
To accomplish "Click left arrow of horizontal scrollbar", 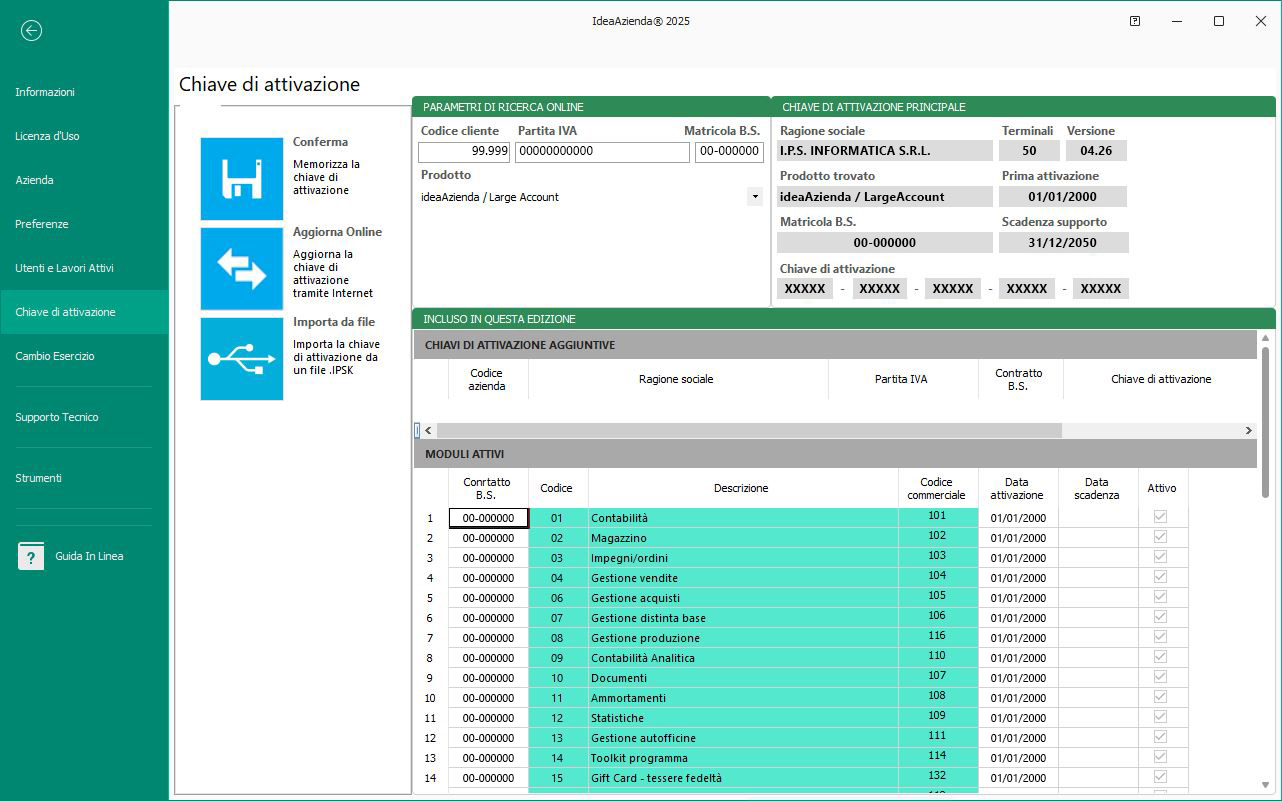I will [x=428, y=430].
